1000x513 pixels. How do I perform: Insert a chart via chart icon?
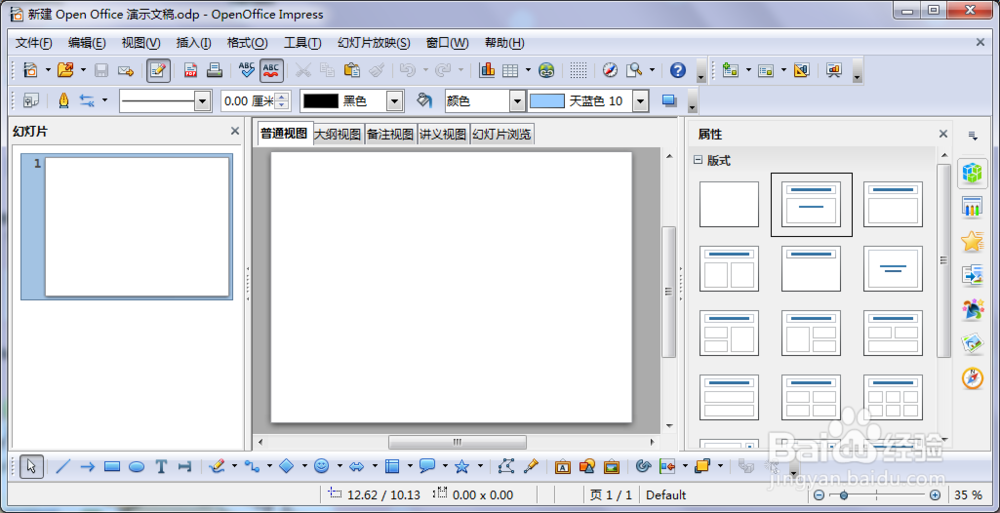point(487,70)
